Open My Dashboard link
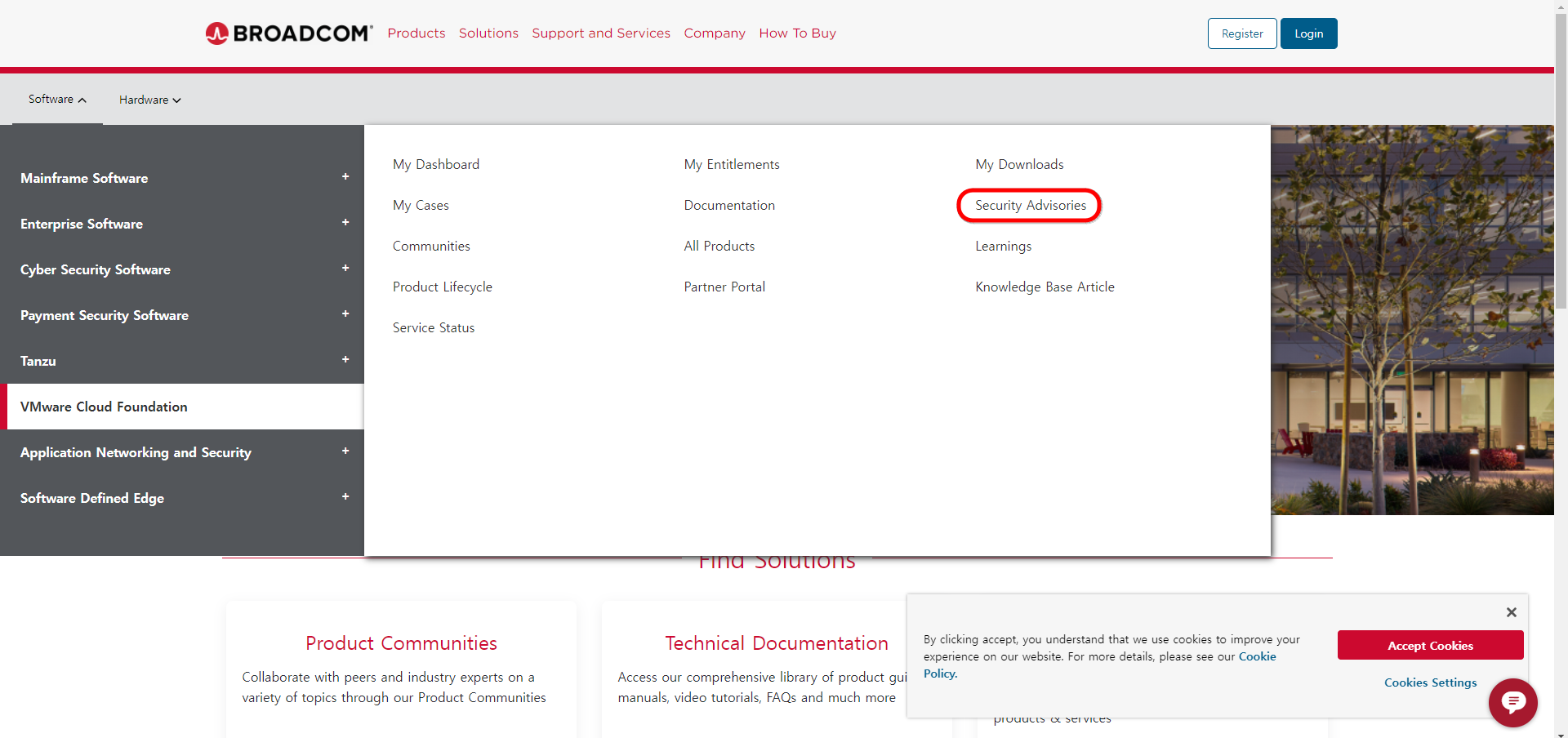1568x738 pixels. tap(436, 165)
